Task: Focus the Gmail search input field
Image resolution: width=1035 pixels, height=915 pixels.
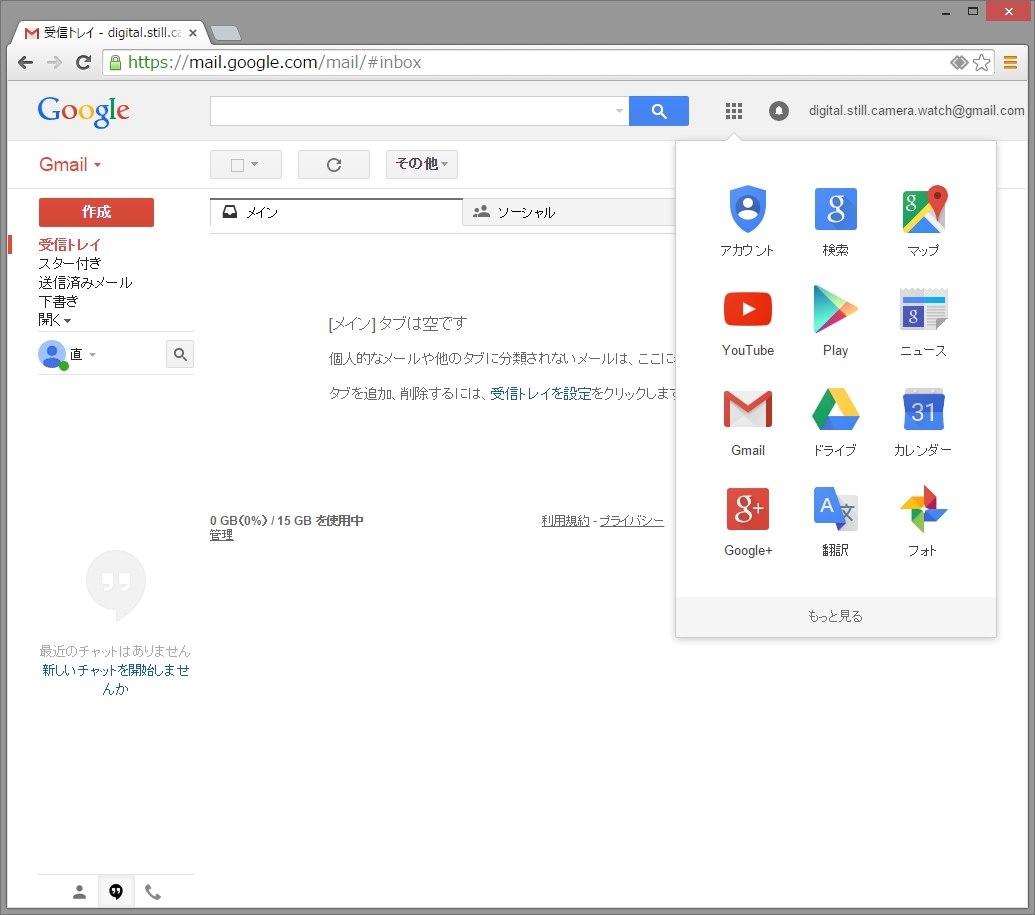Action: 411,111
